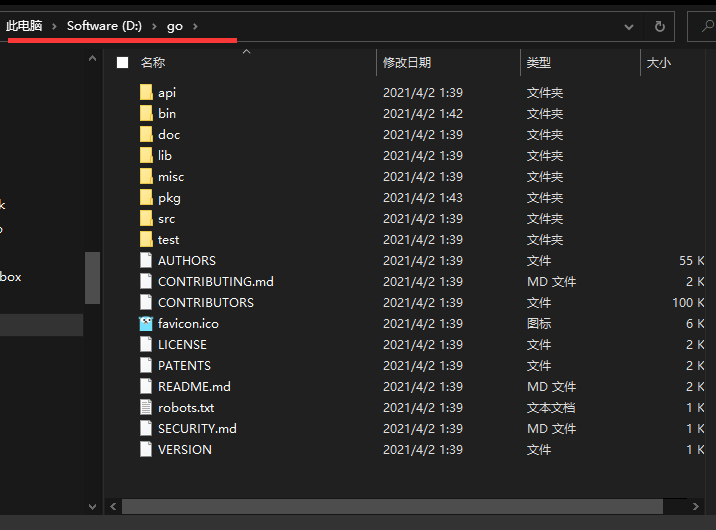Open the api folder icon

pyautogui.click(x=146, y=92)
